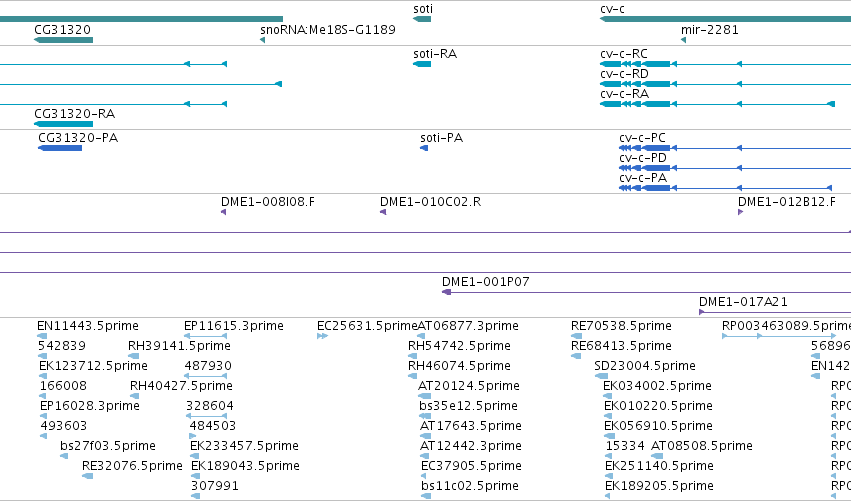Select the SD23004.5prime EST label
This screenshot has width=851, height=501.
pos(645,366)
